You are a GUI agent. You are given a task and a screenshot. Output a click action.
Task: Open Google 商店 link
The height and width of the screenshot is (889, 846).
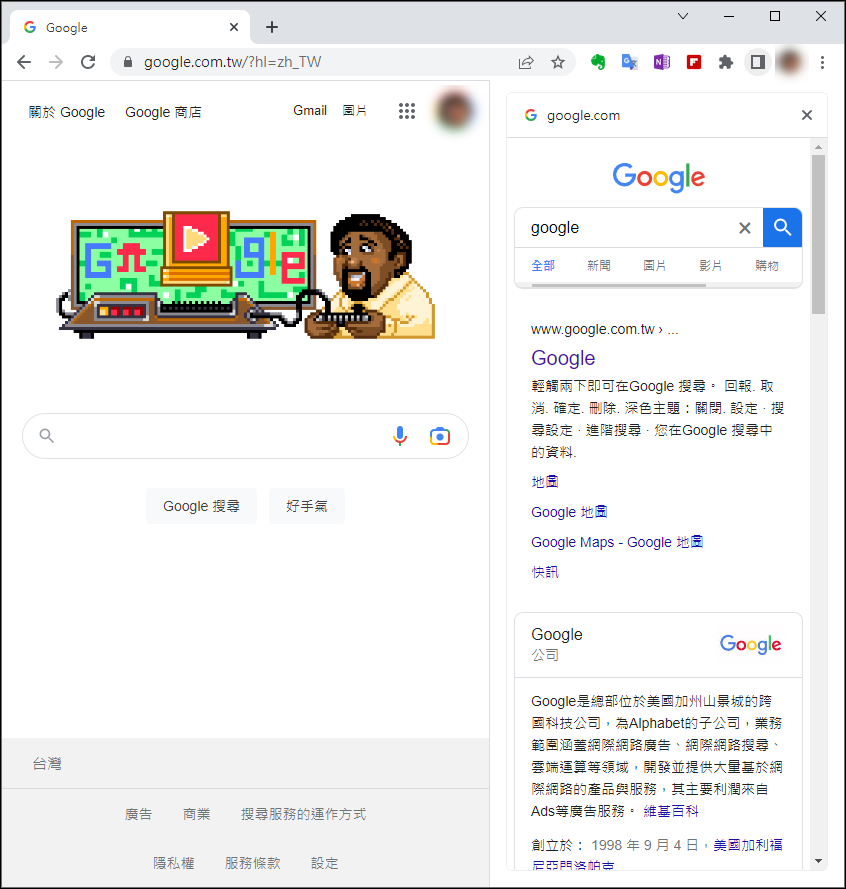163,112
